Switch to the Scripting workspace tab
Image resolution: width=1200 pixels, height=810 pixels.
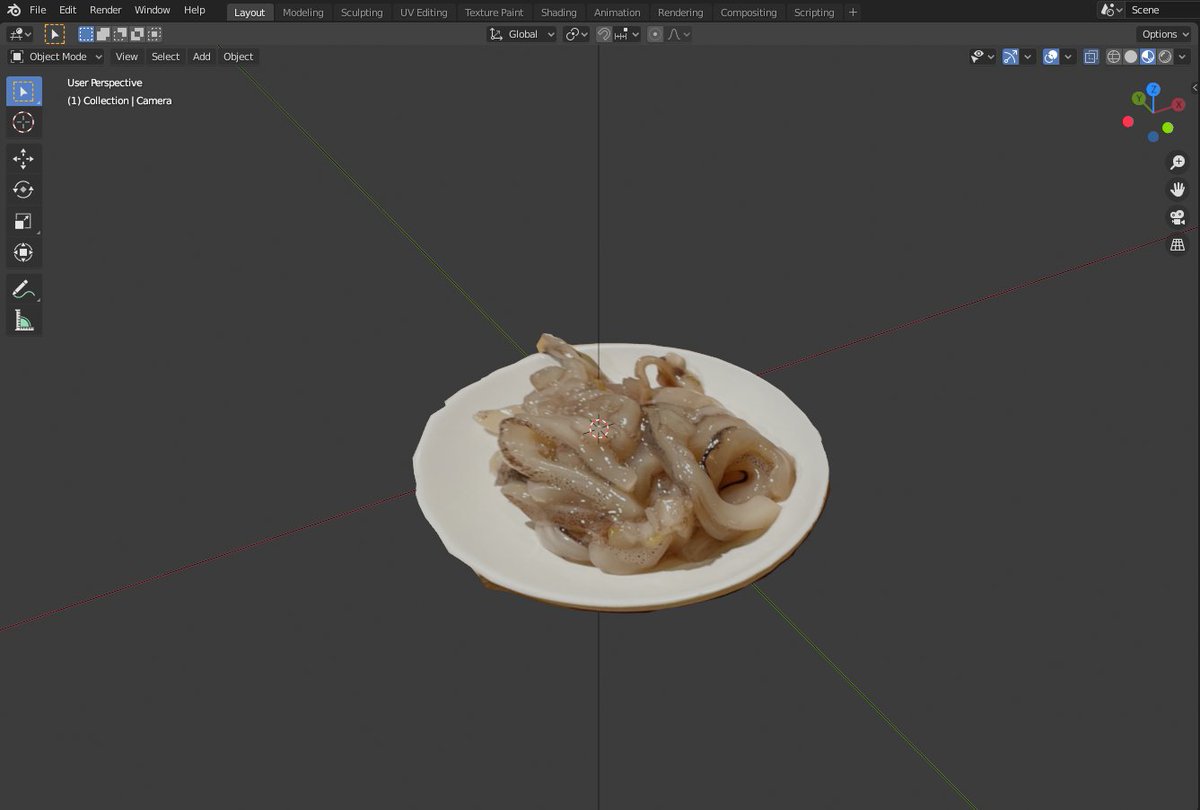(814, 12)
